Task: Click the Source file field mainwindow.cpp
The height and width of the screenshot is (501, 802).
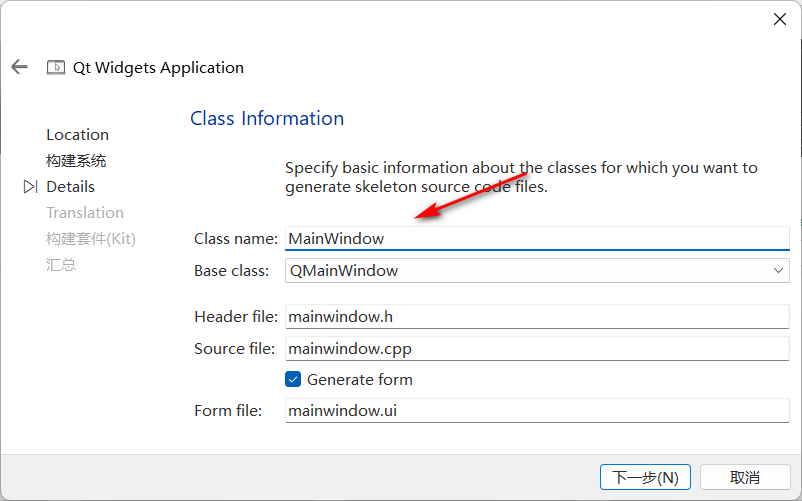Action: pyautogui.click(x=537, y=349)
